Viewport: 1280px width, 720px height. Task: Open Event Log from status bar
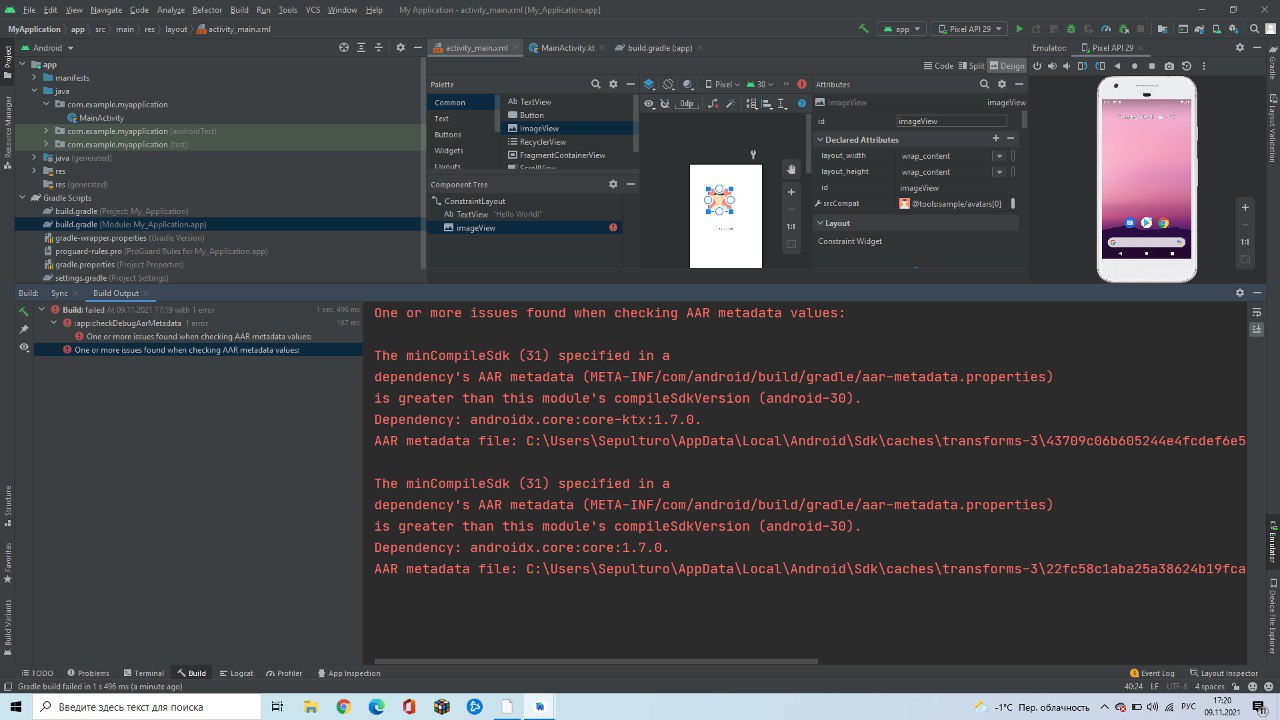click(x=1151, y=673)
